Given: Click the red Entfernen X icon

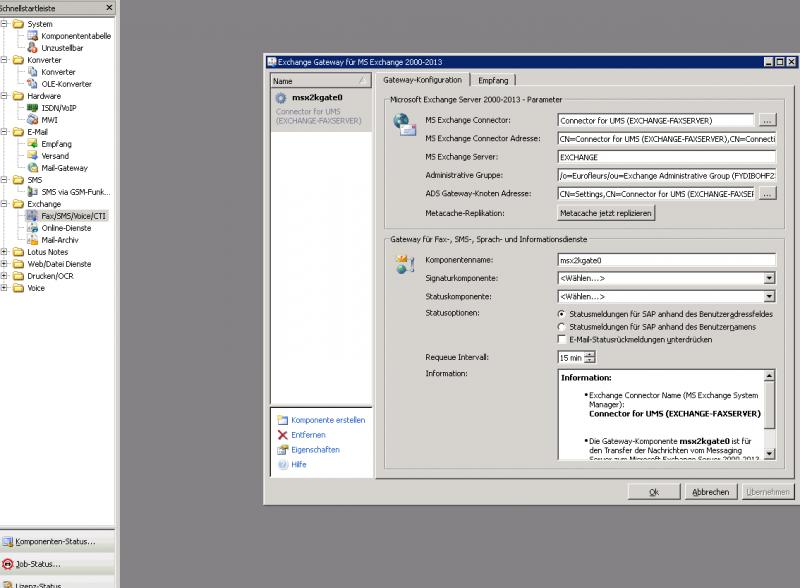Looking at the screenshot, I should [x=283, y=435].
